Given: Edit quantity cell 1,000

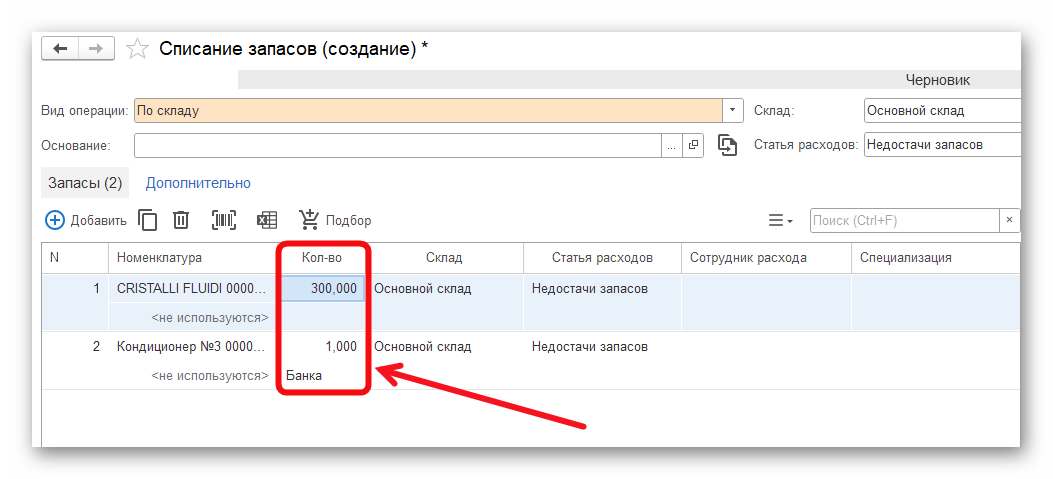Looking at the screenshot, I should pyautogui.click(x=323, y=347).
